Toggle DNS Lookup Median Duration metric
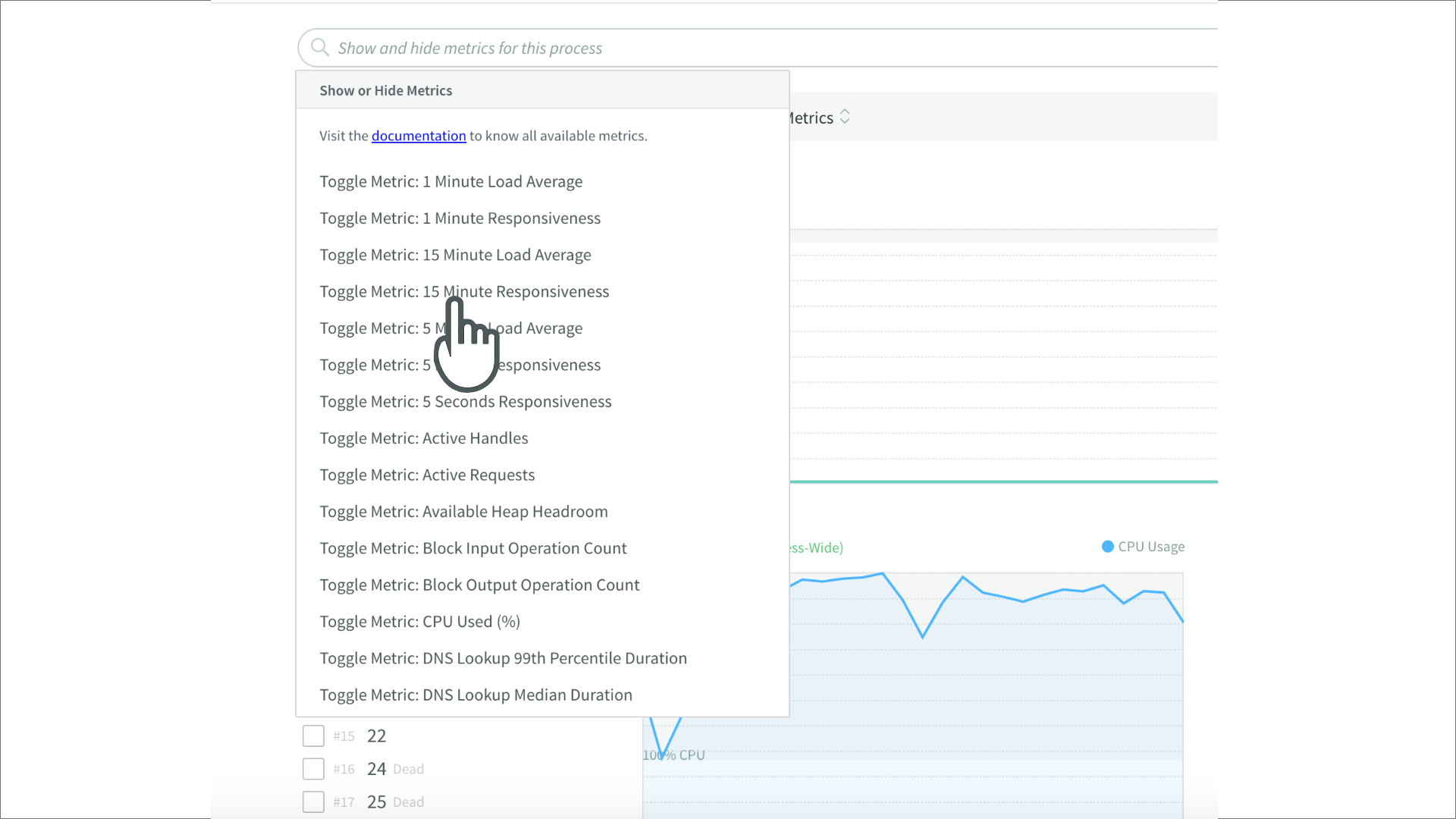 coord(475,695)
